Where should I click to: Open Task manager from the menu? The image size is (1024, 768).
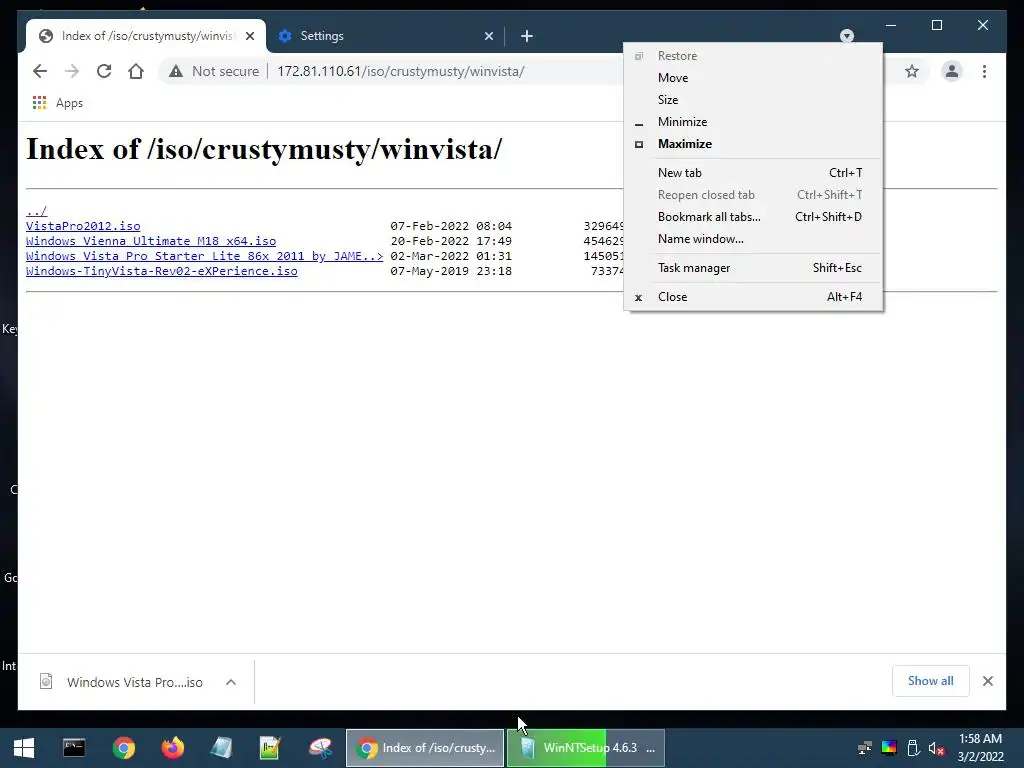[x=753, y=268]
